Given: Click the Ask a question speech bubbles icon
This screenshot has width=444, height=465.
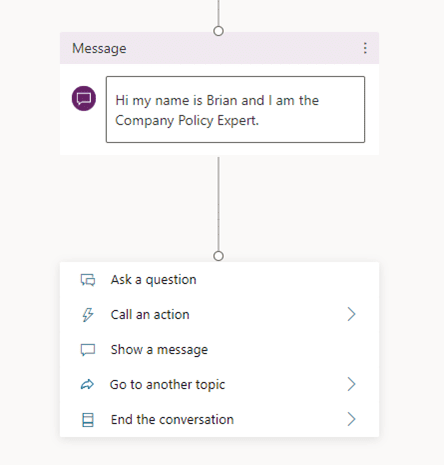Looking at the screenshot, I should (88, 280).
